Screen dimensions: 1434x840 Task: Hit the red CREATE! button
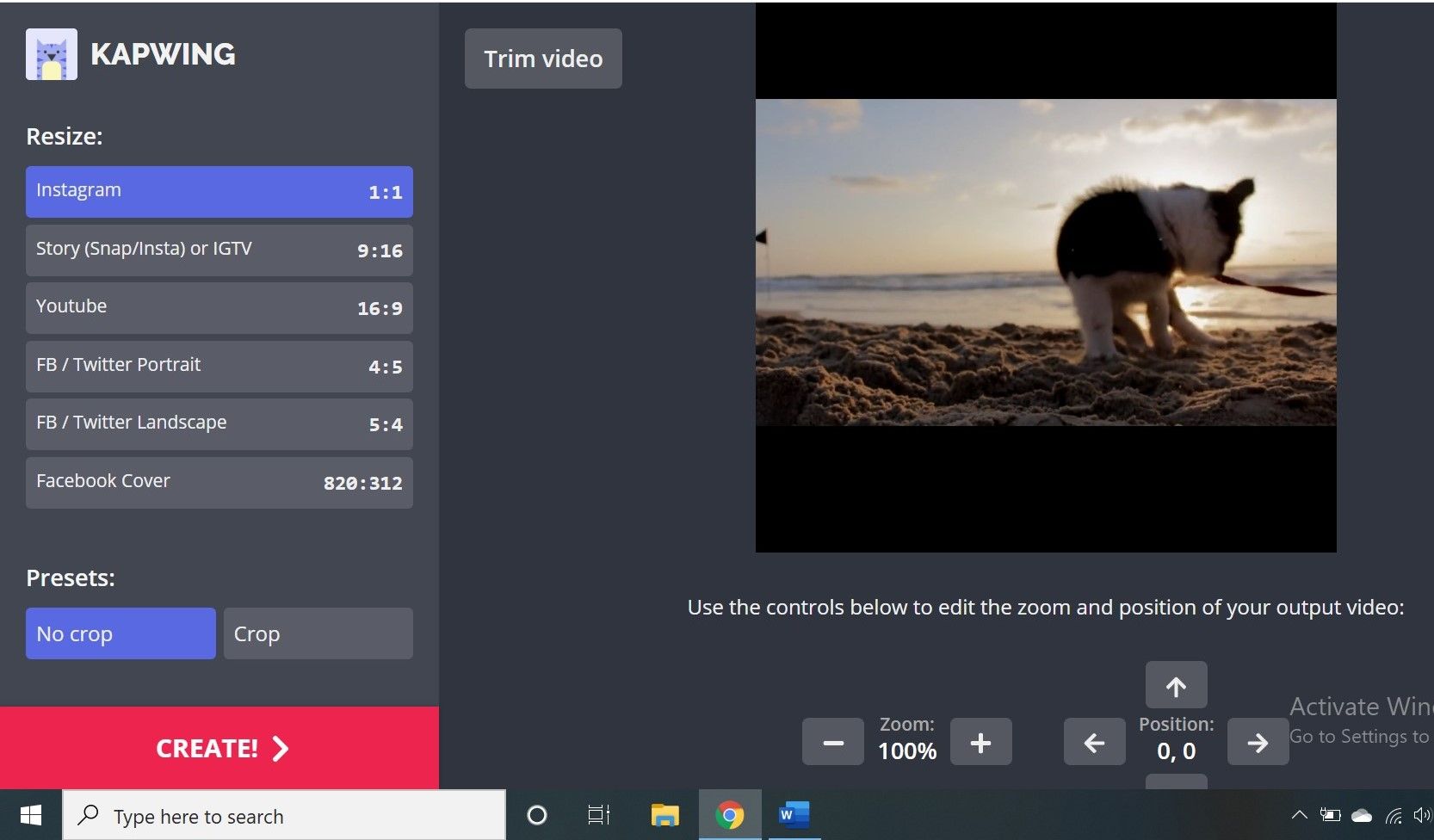point(219,748)
